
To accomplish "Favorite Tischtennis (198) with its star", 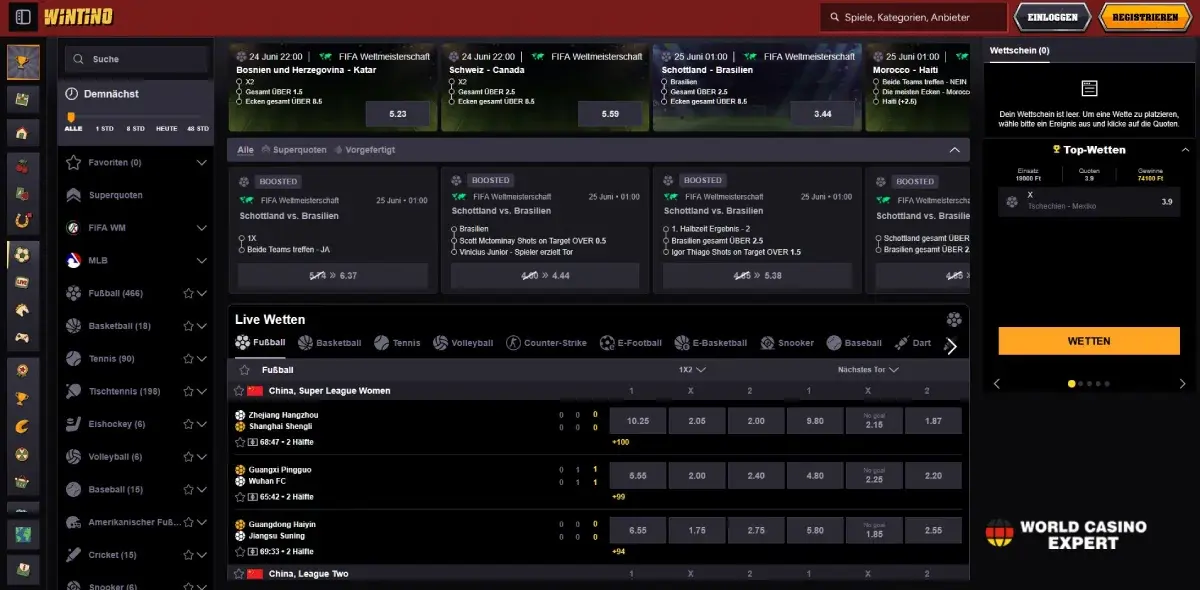I will point(188,391).
